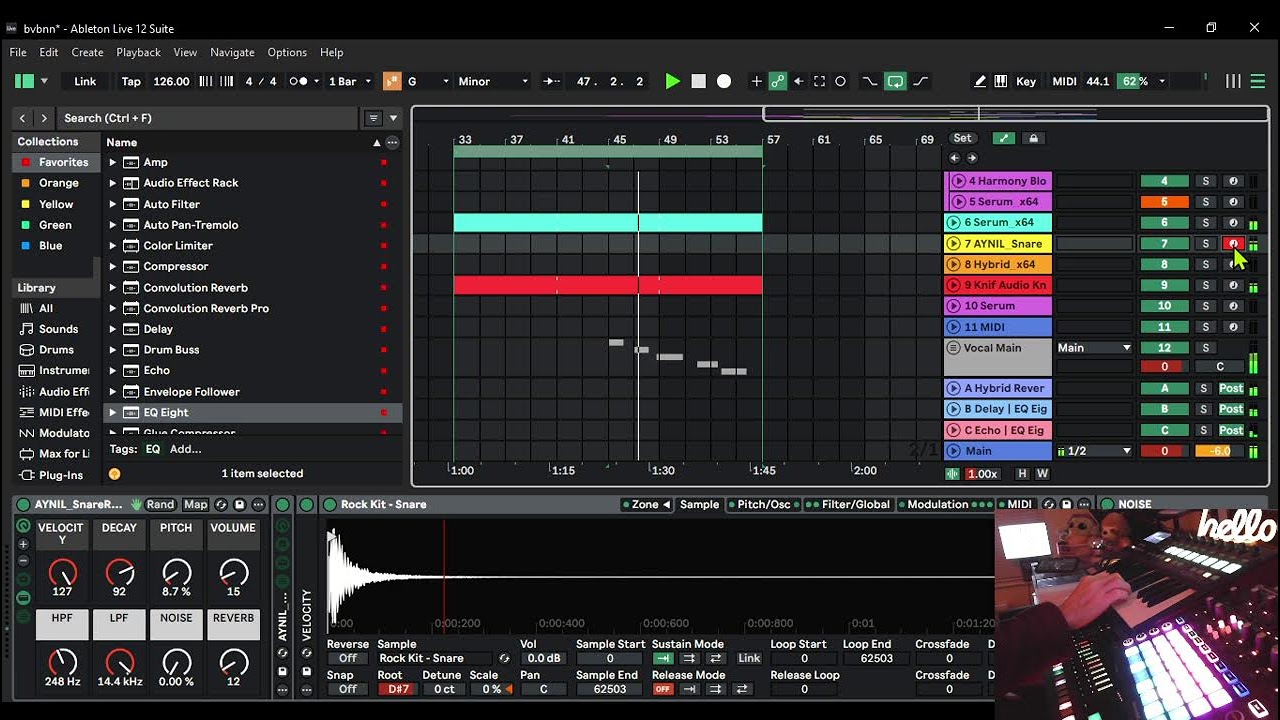Expand the Echo browser entry
This screenshot has width=1280, height=720.
pos(113,370)
